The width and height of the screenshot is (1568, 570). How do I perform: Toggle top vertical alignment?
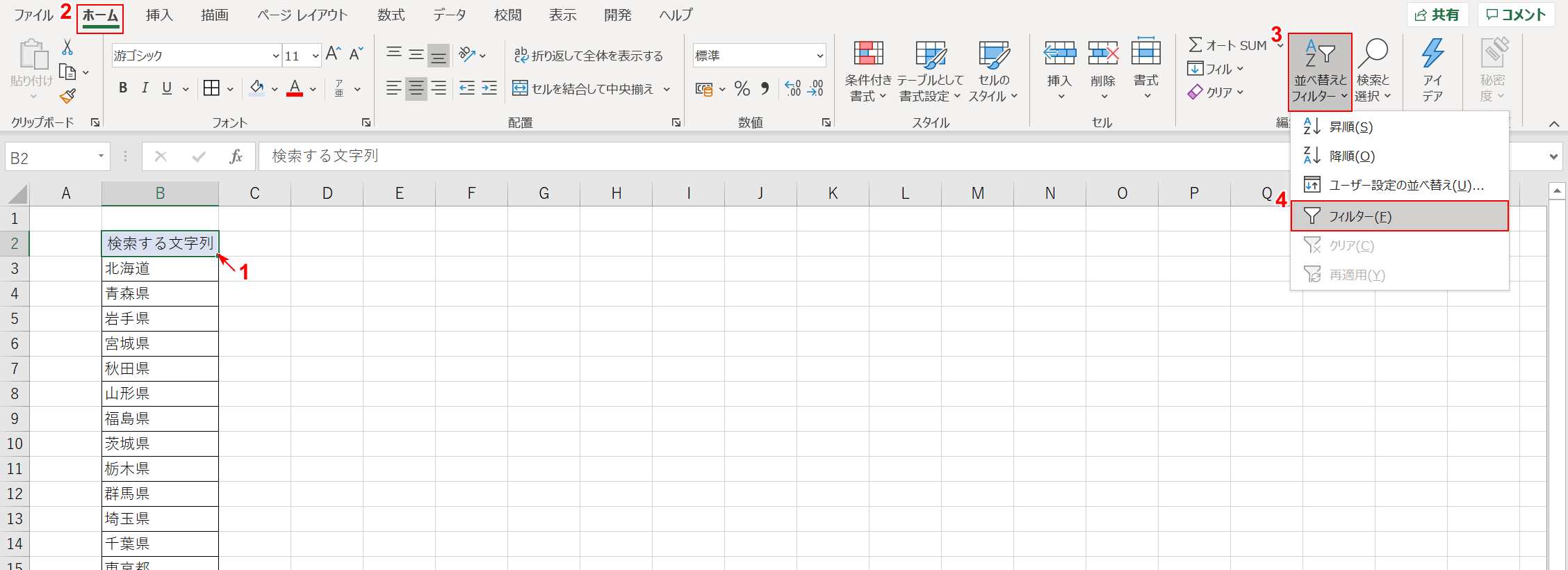(394, 54)
